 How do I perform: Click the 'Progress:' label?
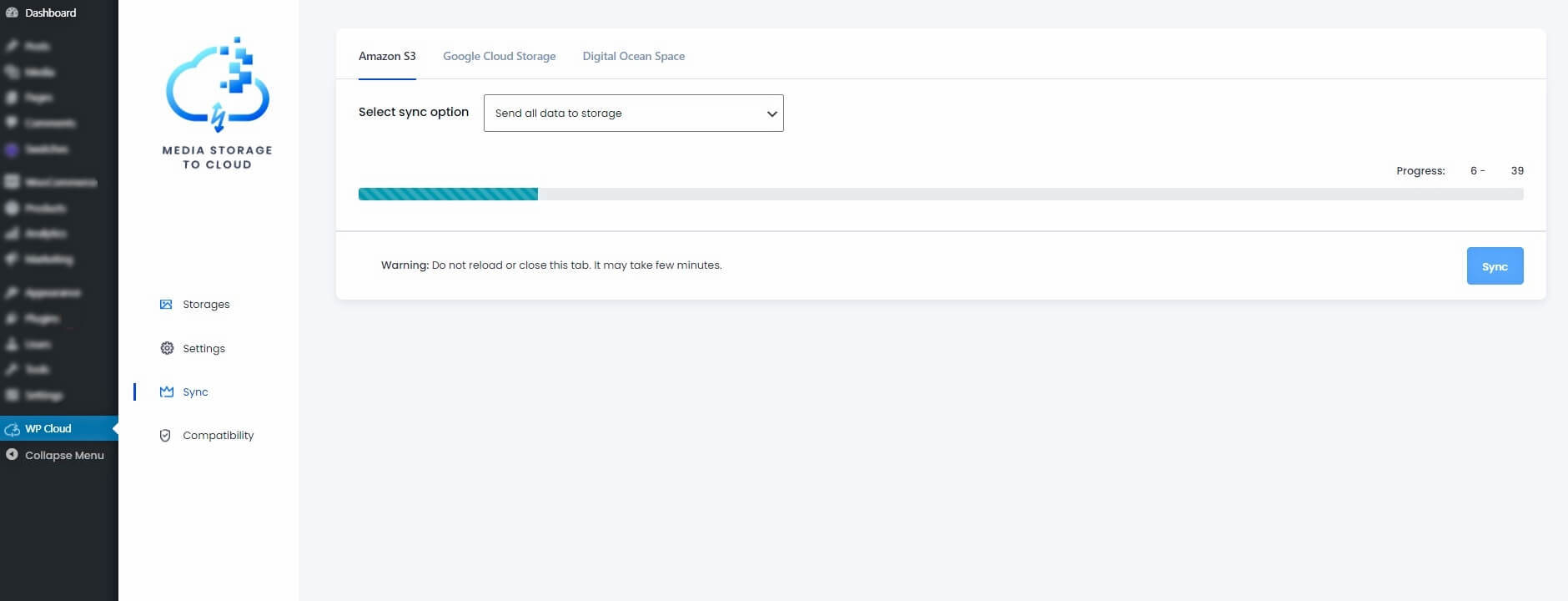1420,171
